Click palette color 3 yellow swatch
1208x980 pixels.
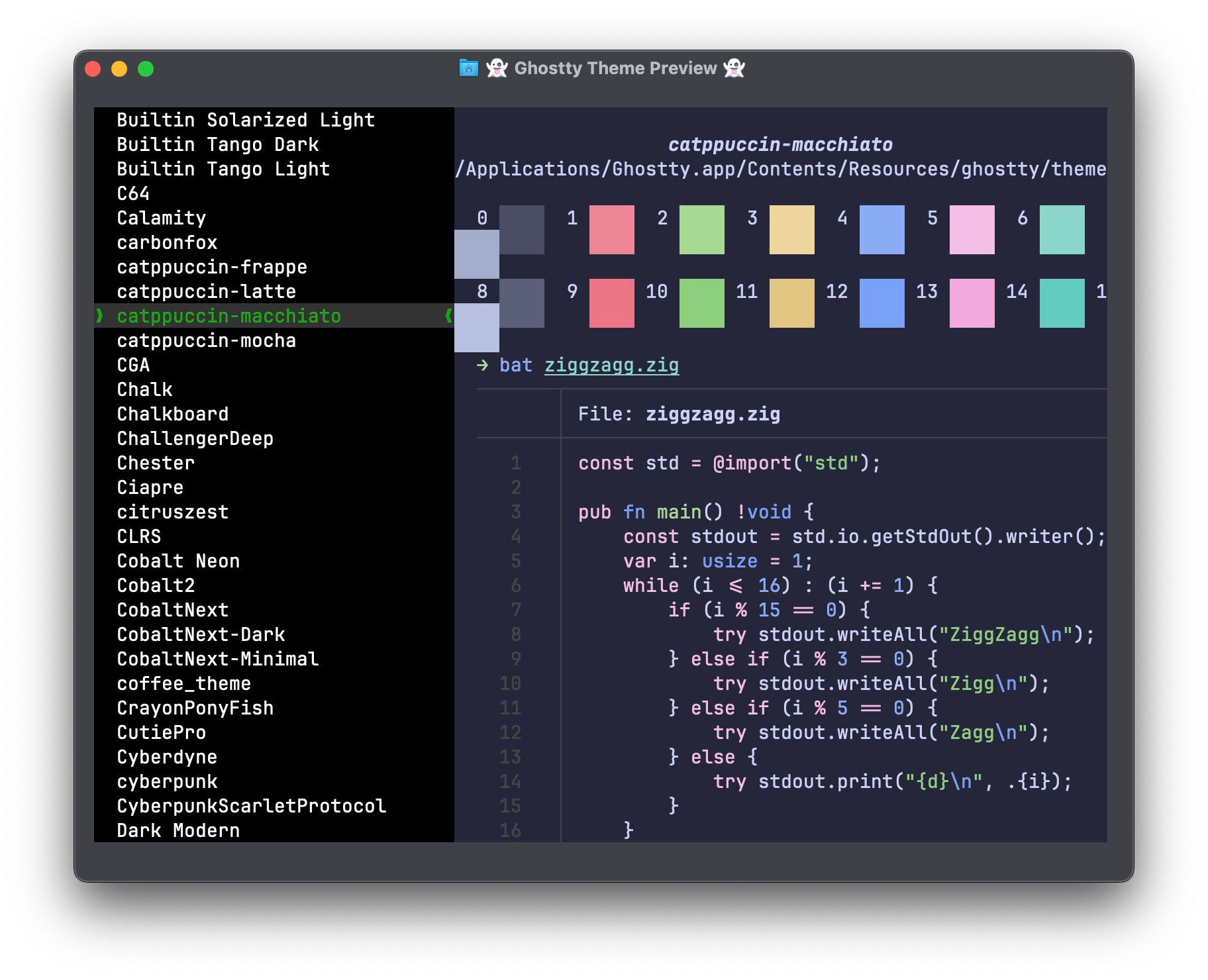(792, 230)
